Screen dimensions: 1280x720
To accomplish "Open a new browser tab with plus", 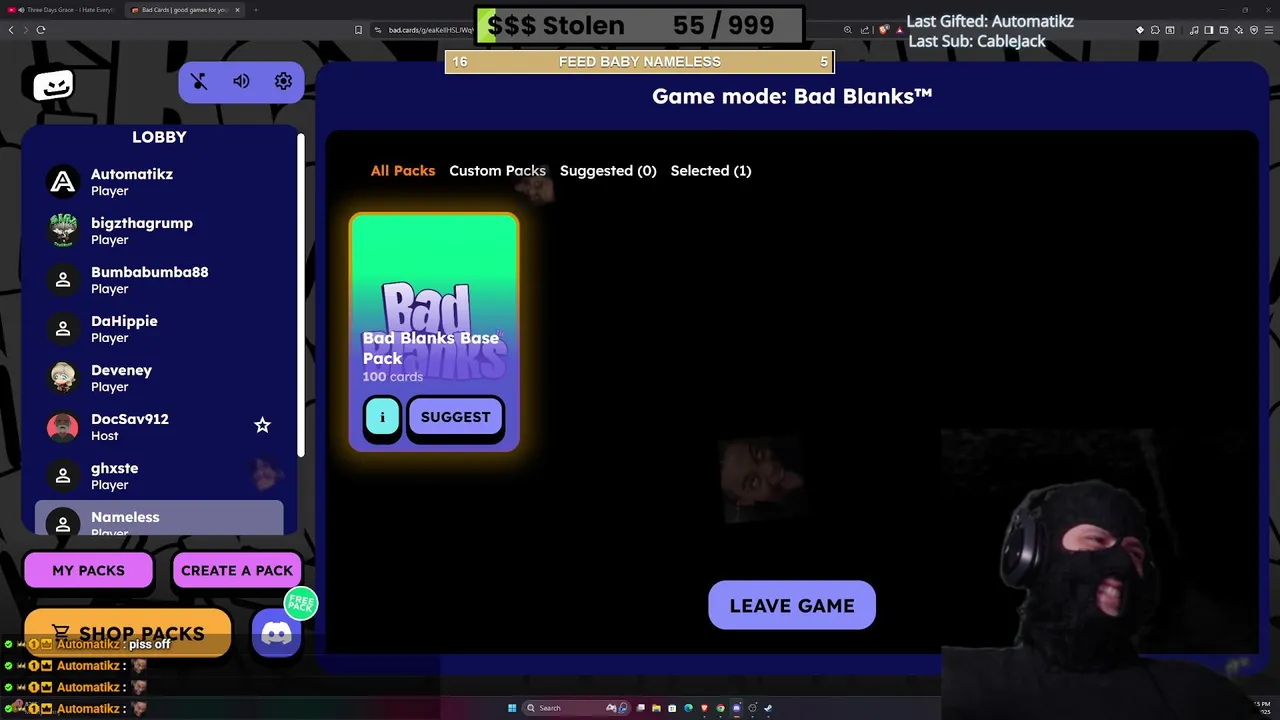I will click(255, 10).
